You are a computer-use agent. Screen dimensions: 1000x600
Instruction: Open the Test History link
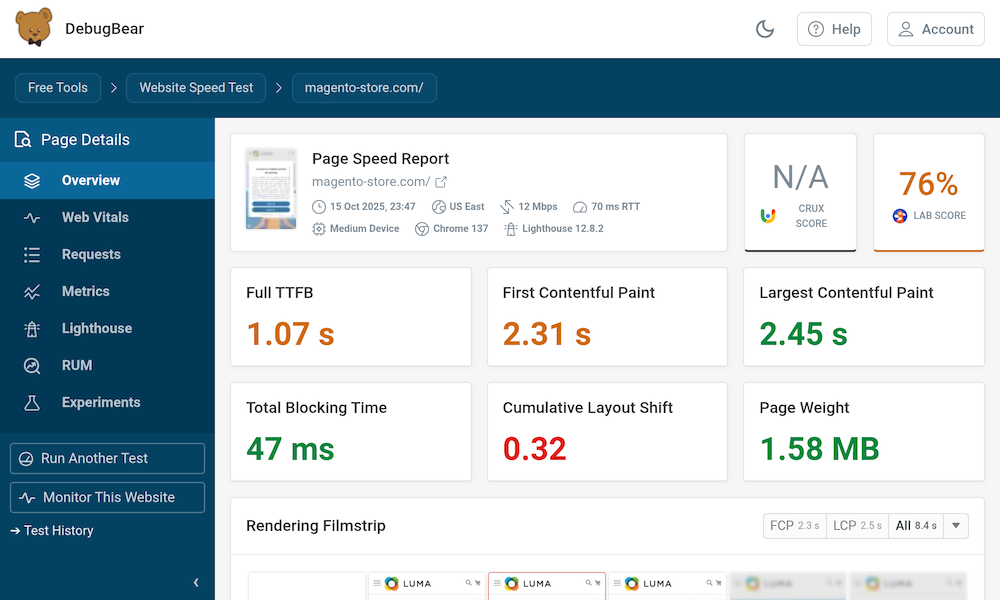click(58, 531)
